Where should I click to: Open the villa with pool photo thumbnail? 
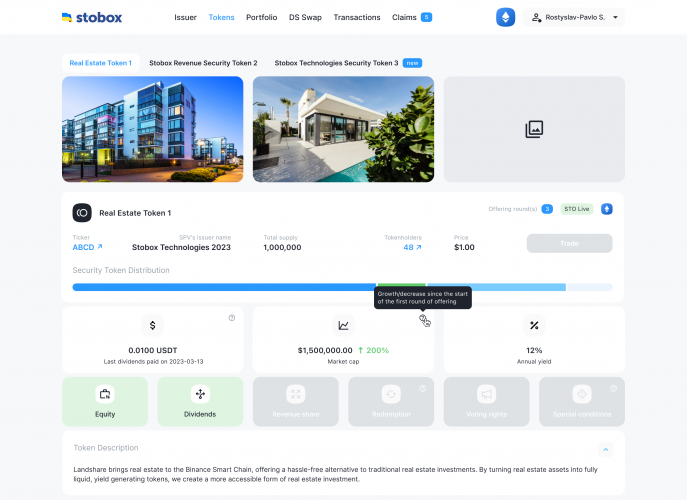(344, 129)
